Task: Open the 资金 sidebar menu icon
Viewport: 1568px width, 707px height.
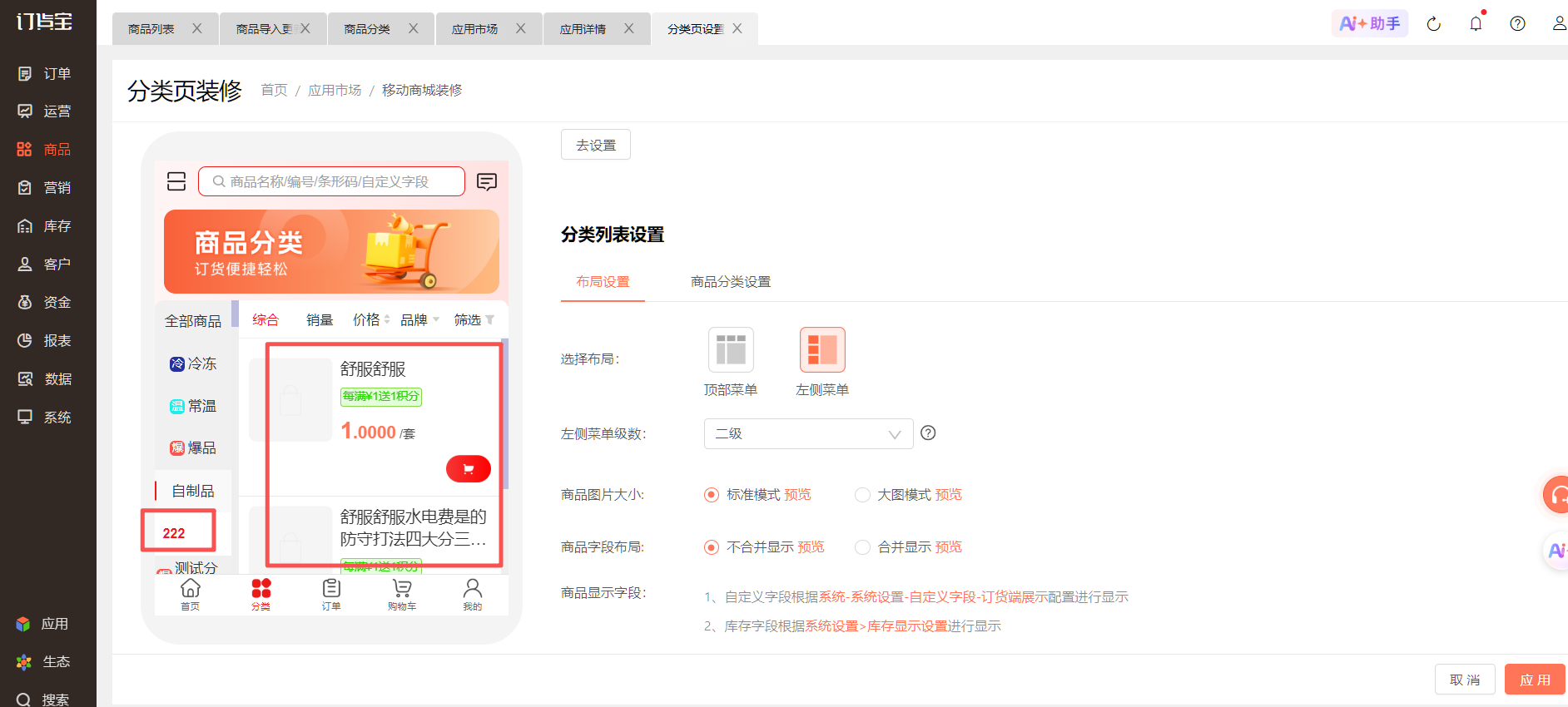Action: click(x=25, y=303)
